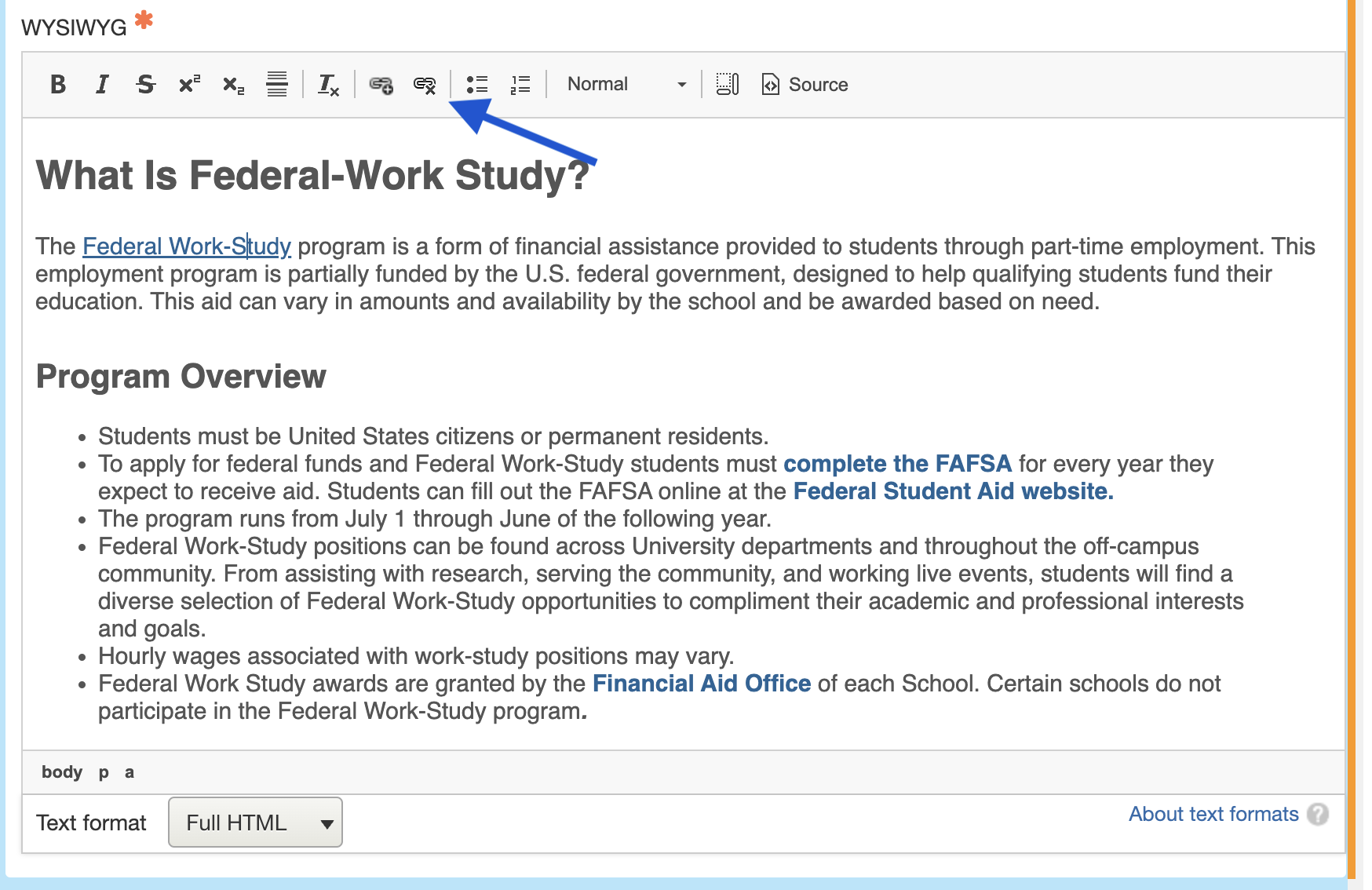Switch to Source view
The height and width of the screenshot is (890, 1372).
(805, 84)
